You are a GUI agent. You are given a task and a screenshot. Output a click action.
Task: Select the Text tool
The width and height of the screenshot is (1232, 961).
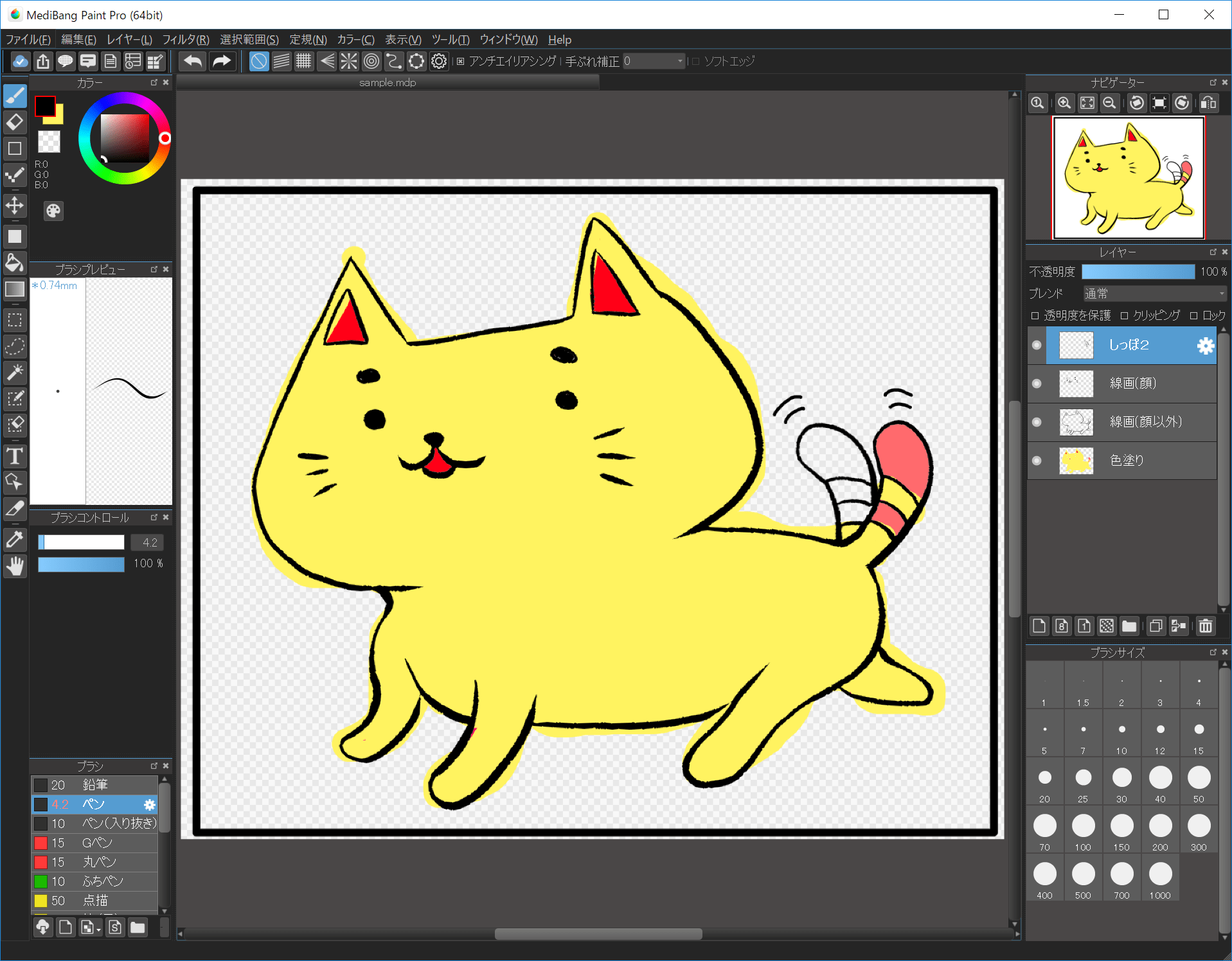(x=15, y=457)
